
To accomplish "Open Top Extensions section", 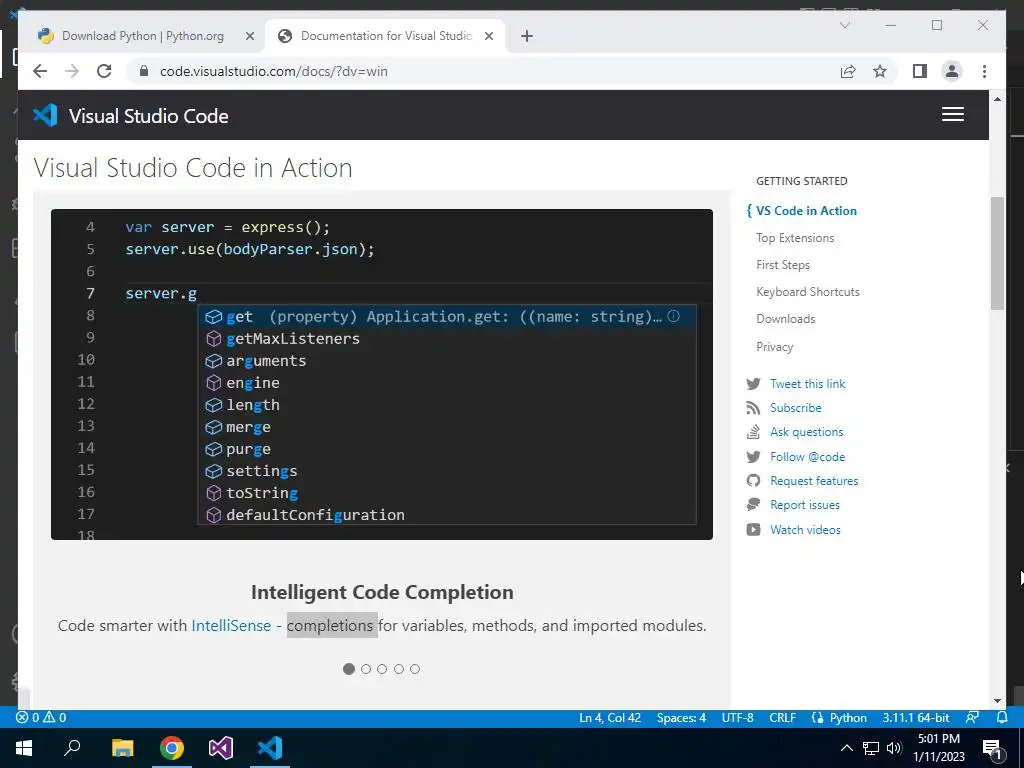I will coord(795,238).
